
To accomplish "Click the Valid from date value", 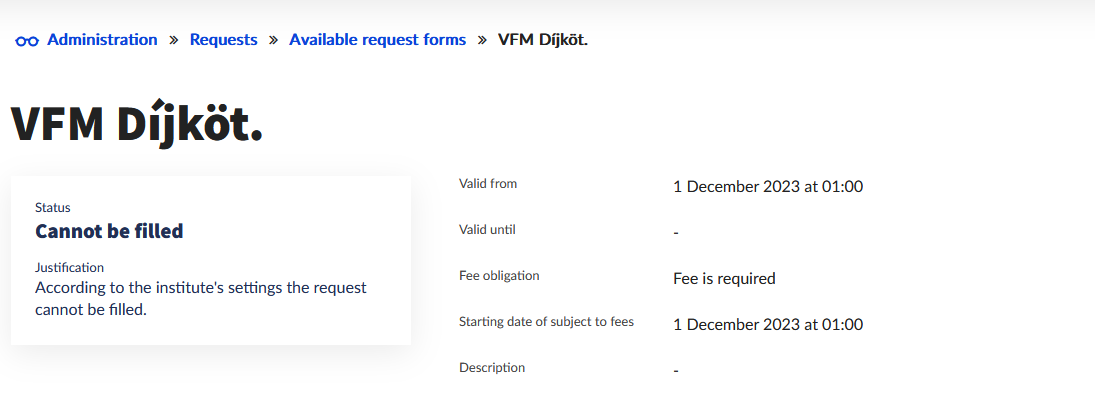I will [768, 186].
